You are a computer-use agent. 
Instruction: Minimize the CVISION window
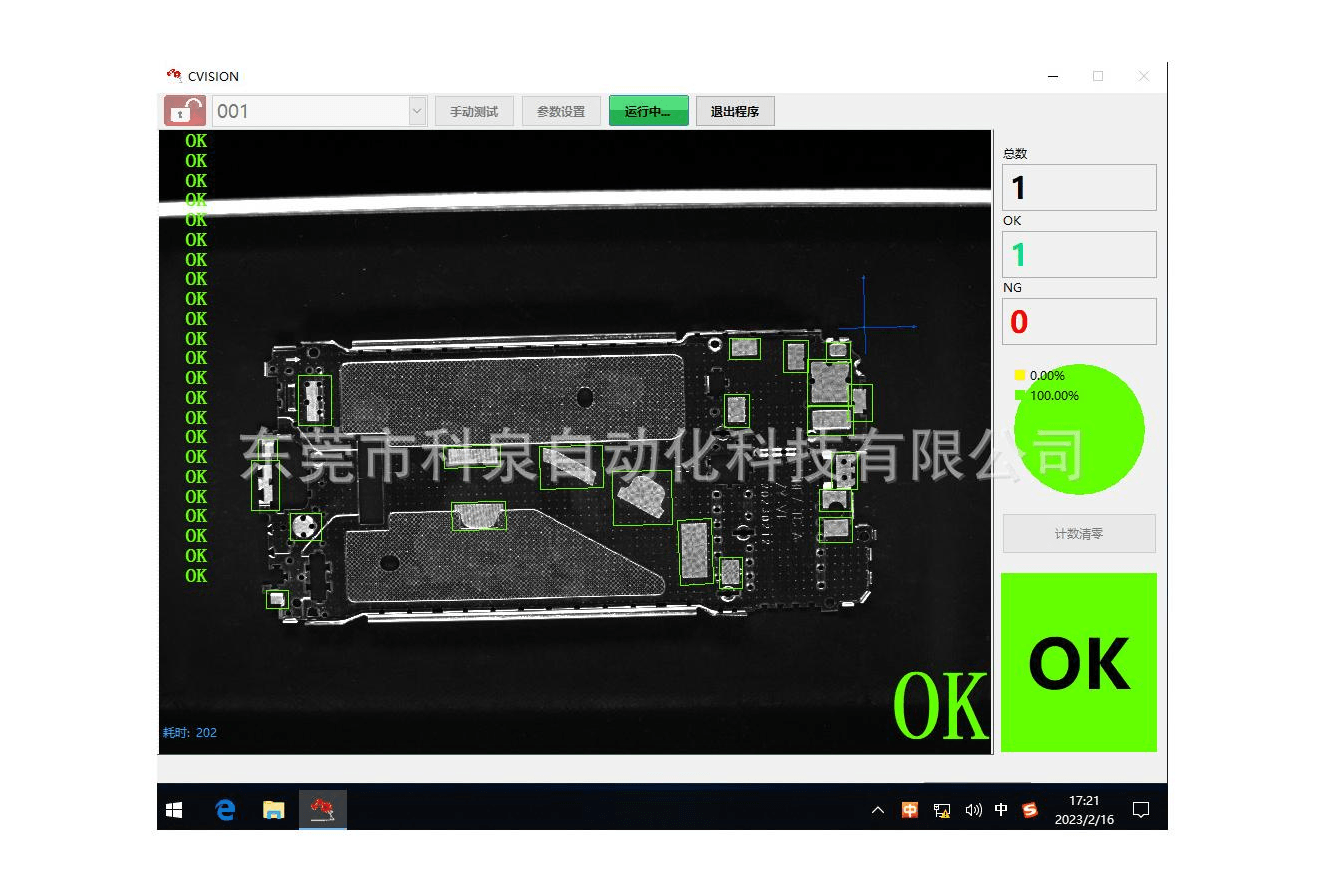click(x=1052, y=76)
